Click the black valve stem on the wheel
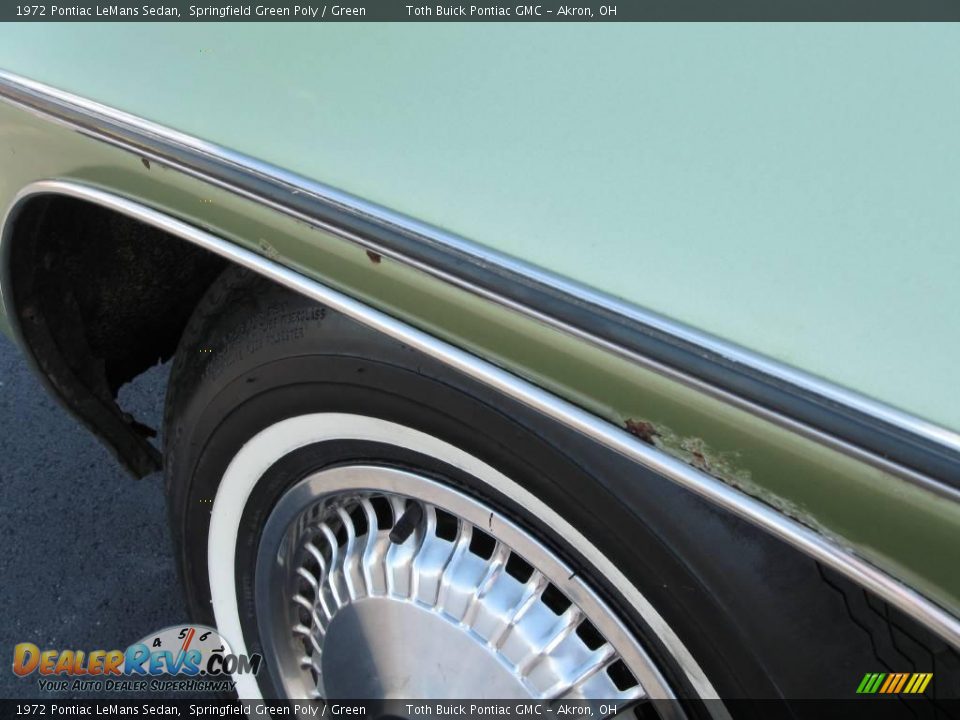Viewport: 960px width, 720px height. click(406, 522)
